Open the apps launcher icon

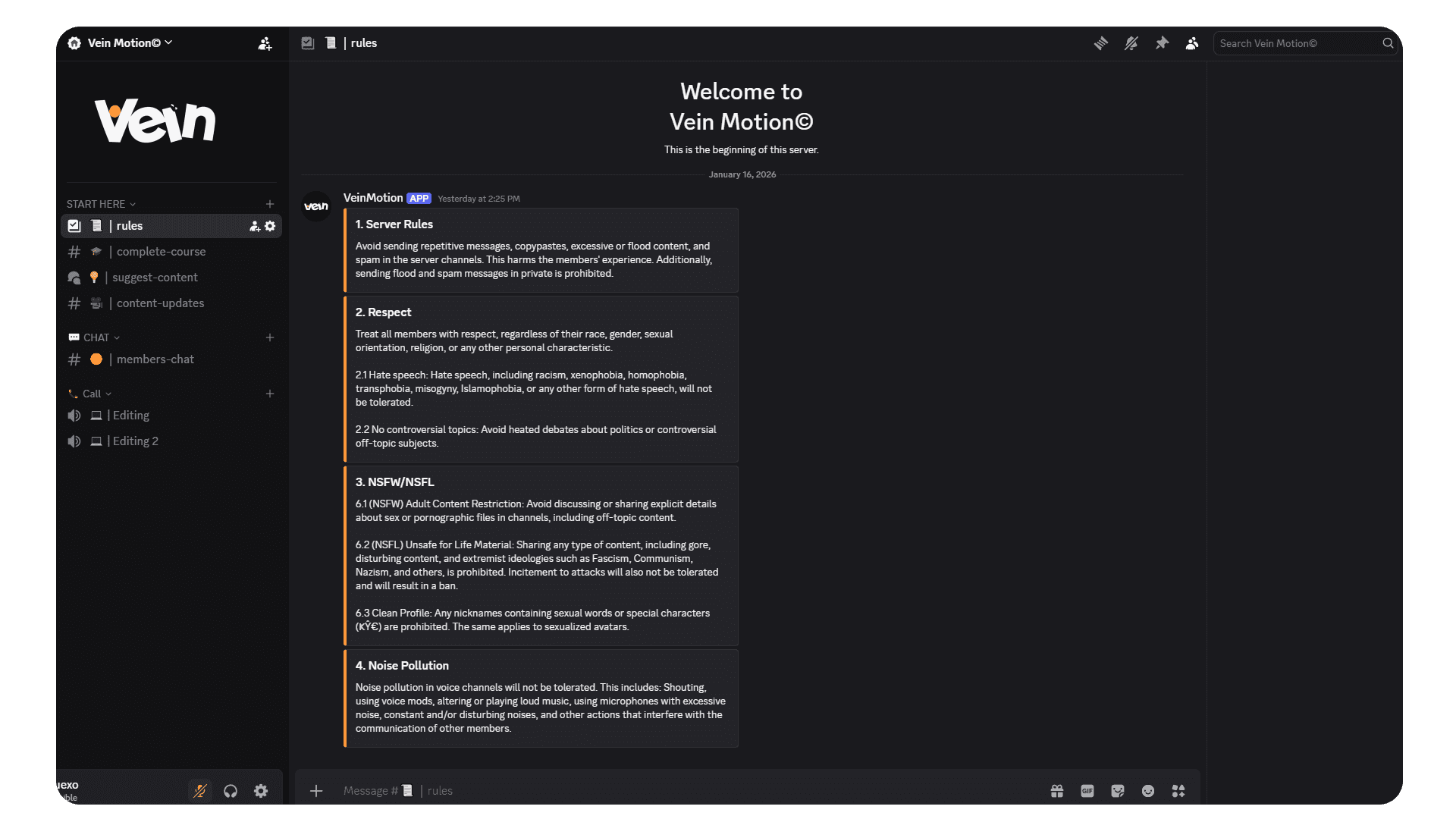1178,791
